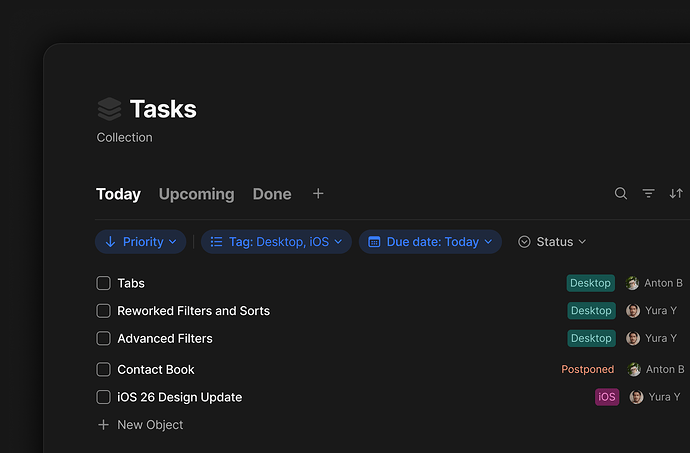This screenshot has height=453, width=690.
Task: Check the iOS 26 Design Update checkbox
Action: coord(103,397)
